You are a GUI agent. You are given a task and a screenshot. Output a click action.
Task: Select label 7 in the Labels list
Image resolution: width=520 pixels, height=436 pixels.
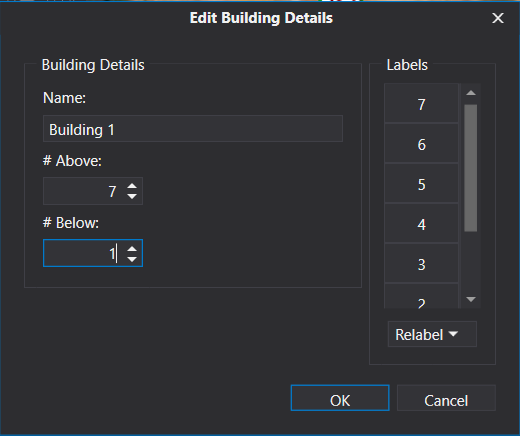[x=421, y=103]
